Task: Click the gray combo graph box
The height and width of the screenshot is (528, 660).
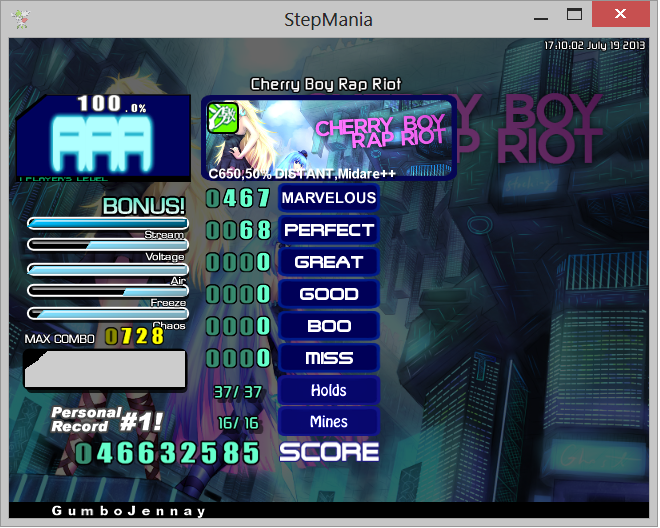Action: pos(105,369)
